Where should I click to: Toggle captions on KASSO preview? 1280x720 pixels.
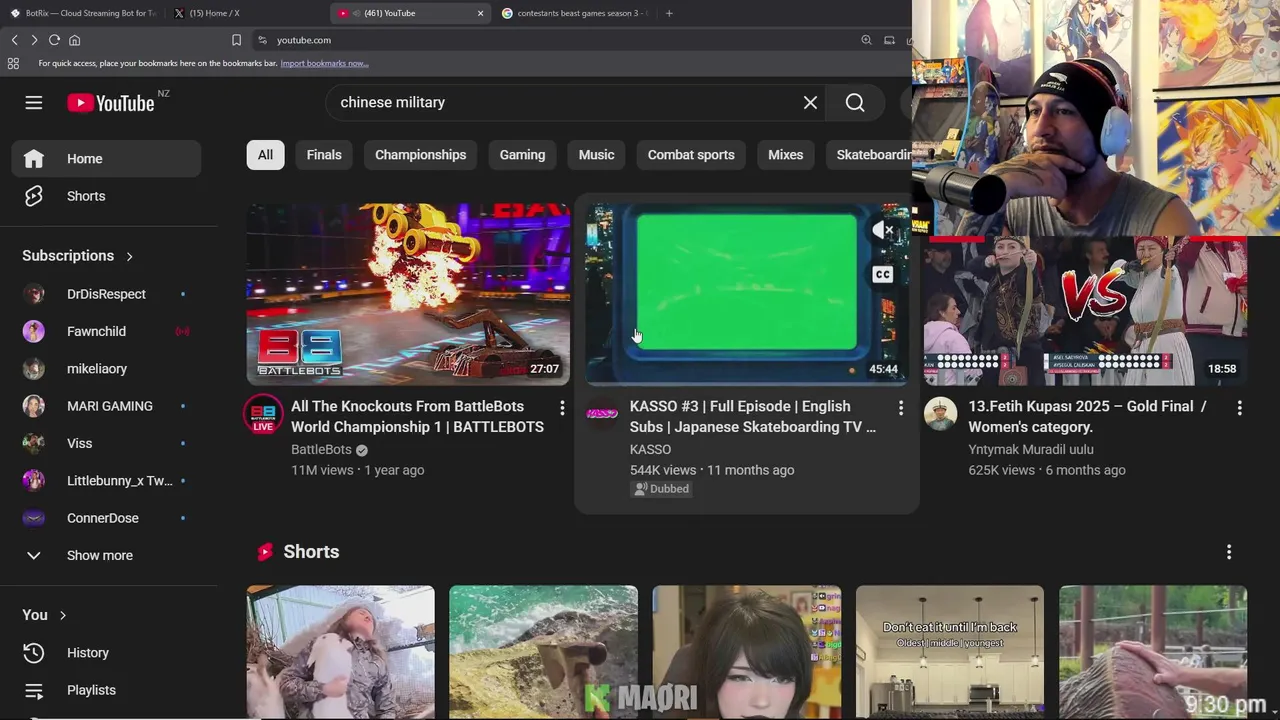(882, 275)
